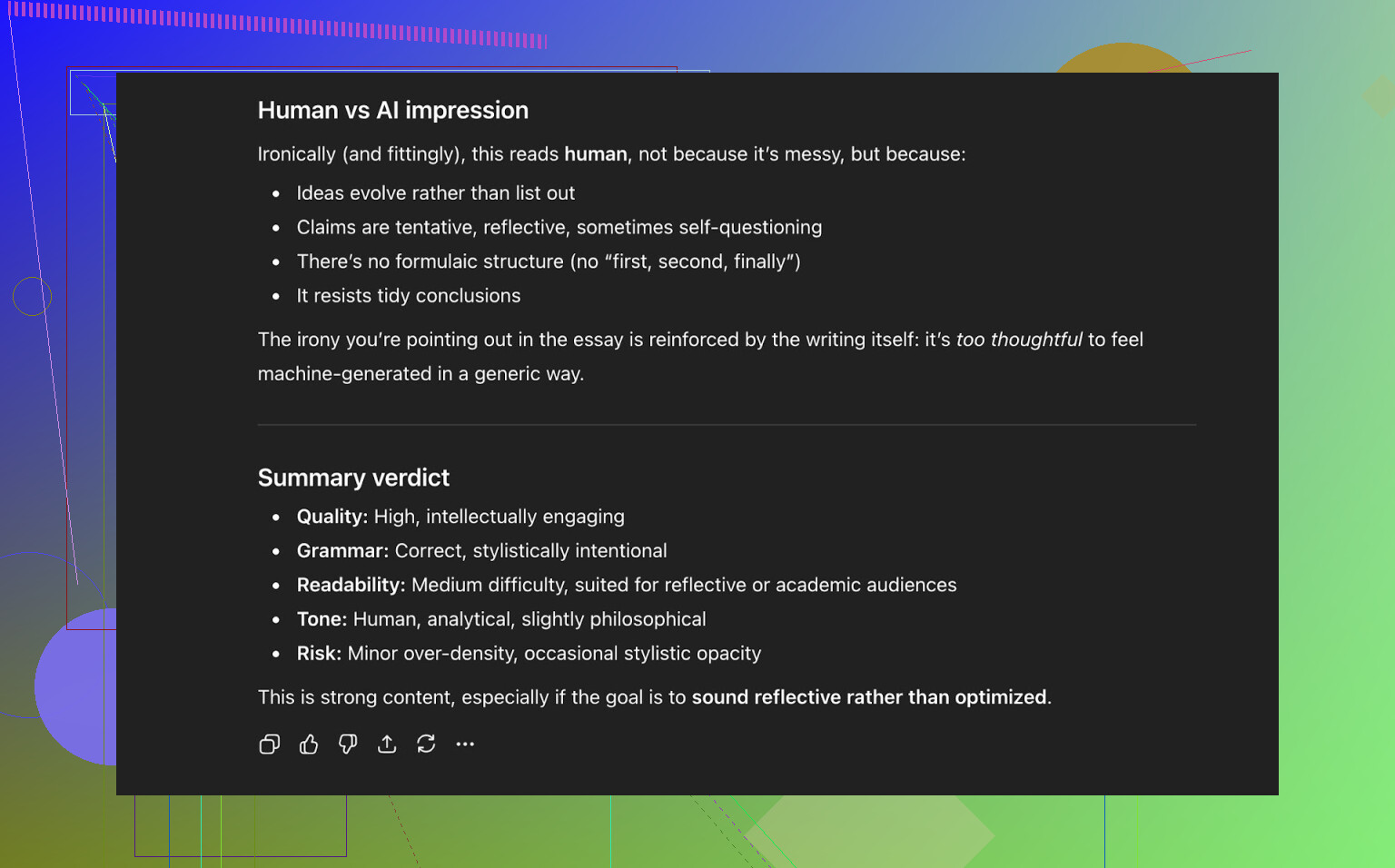Select the "Ideas evolve rather than list out" bullet

pyautogui.click(x=435, y=193)
